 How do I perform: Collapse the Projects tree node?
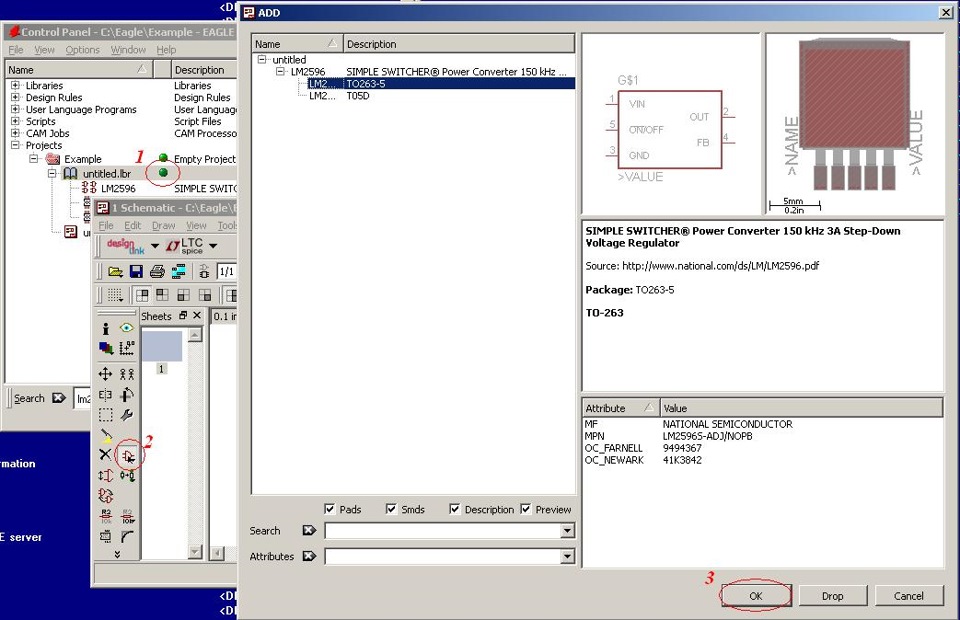(x=15, y=145)
